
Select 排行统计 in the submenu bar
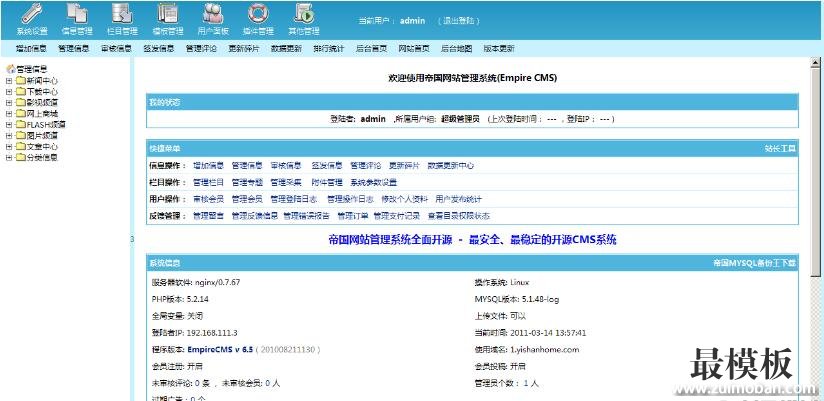pos(328,48)
